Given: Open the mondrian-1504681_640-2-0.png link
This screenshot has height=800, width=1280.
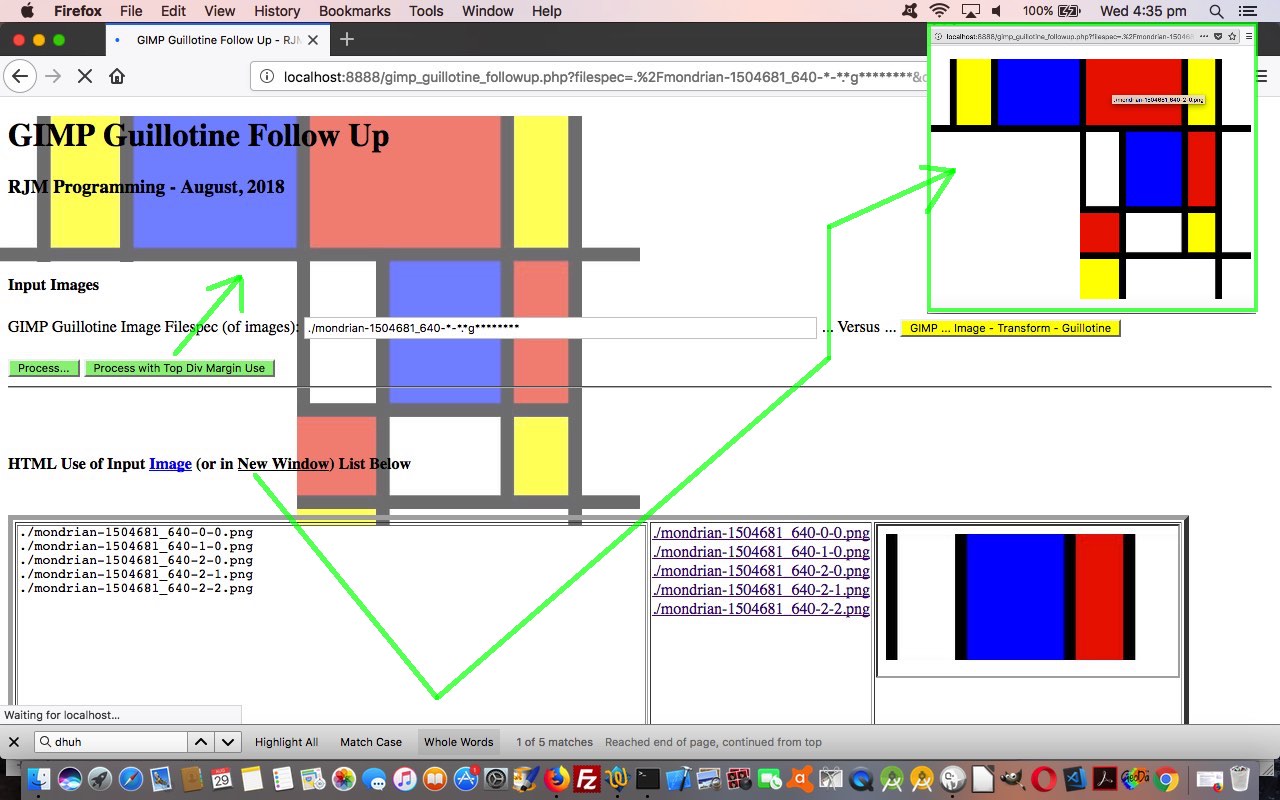Looking at the screenshot, I should (x=761, y=571).
